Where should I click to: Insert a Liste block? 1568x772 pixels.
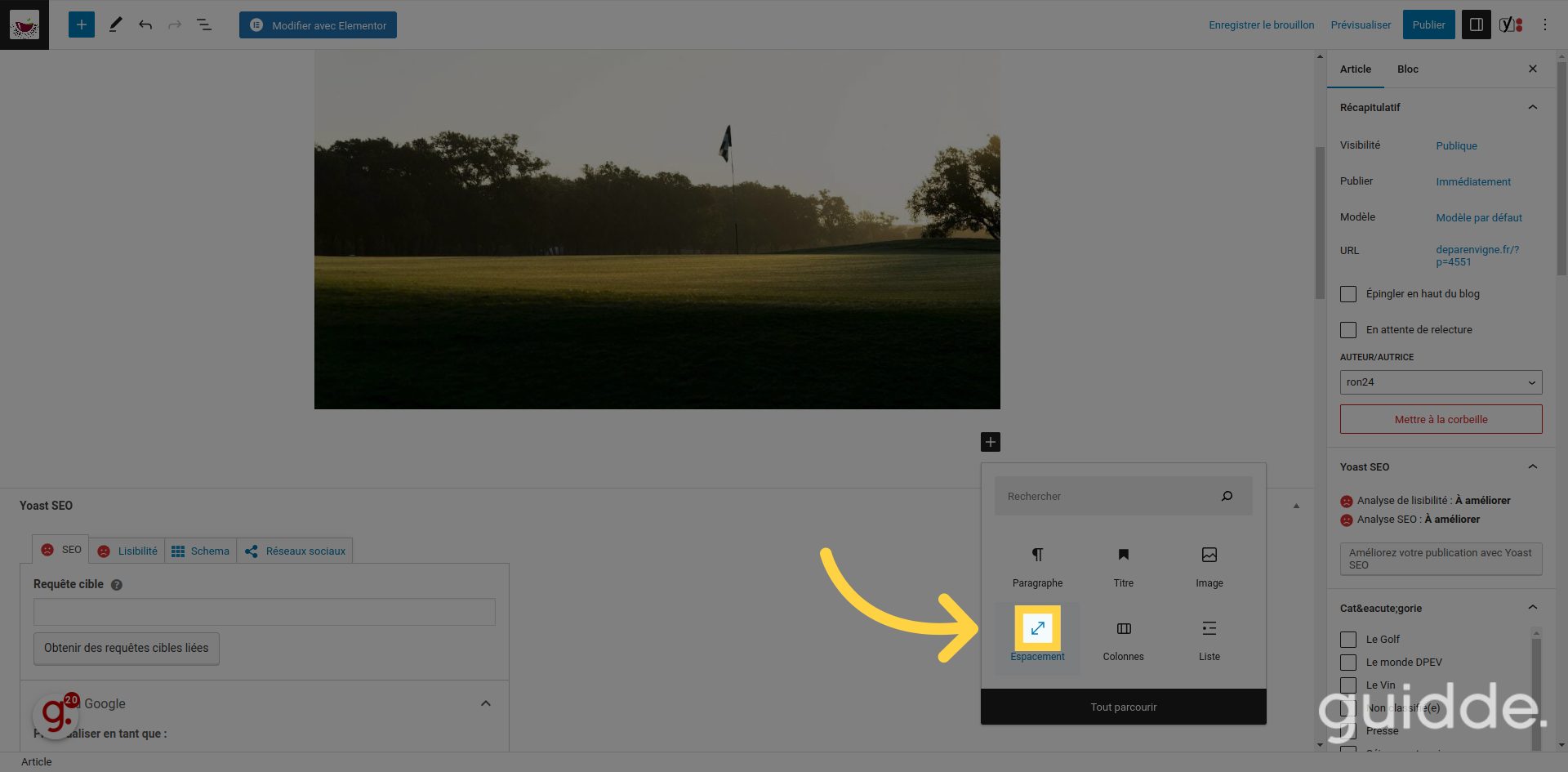tap(1209, 638)
